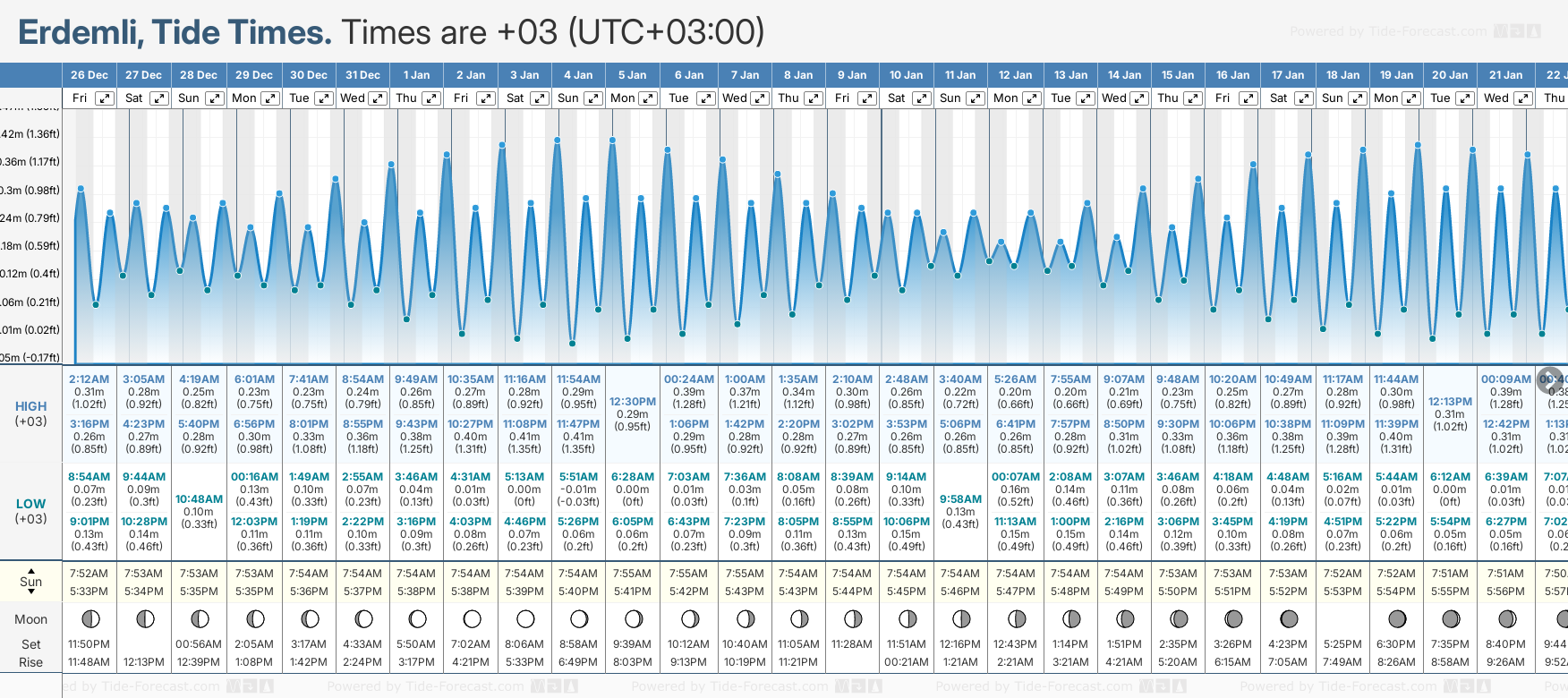Viewport: 1568px width, 698px height.
Task: Open the enlarged view for Sun 18 Jan
Action: pyautogui.click(x=1357, y=98)
